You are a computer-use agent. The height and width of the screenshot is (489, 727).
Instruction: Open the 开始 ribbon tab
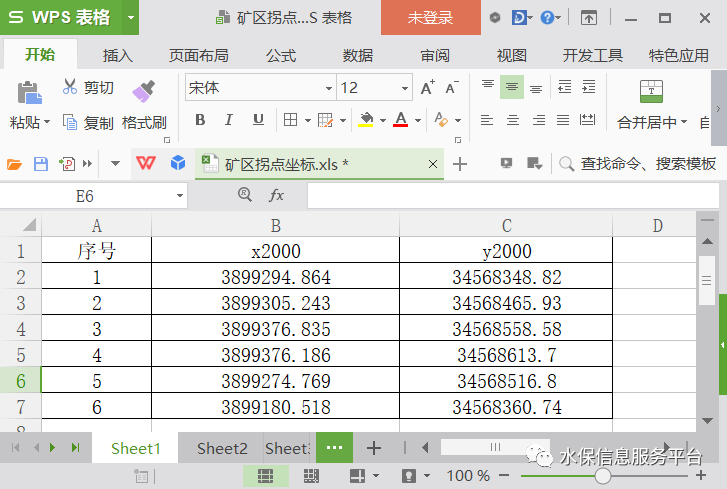coord(40,55)
